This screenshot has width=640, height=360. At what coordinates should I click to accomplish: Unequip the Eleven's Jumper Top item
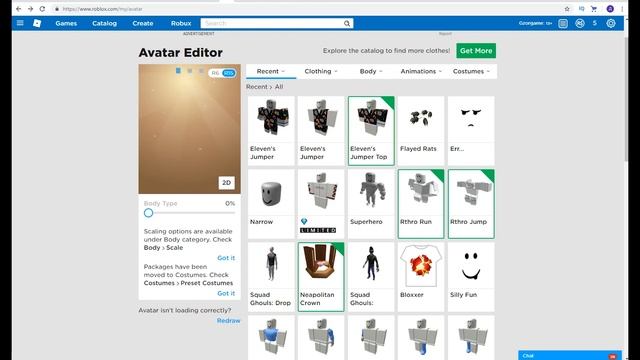tap(371, 131)
